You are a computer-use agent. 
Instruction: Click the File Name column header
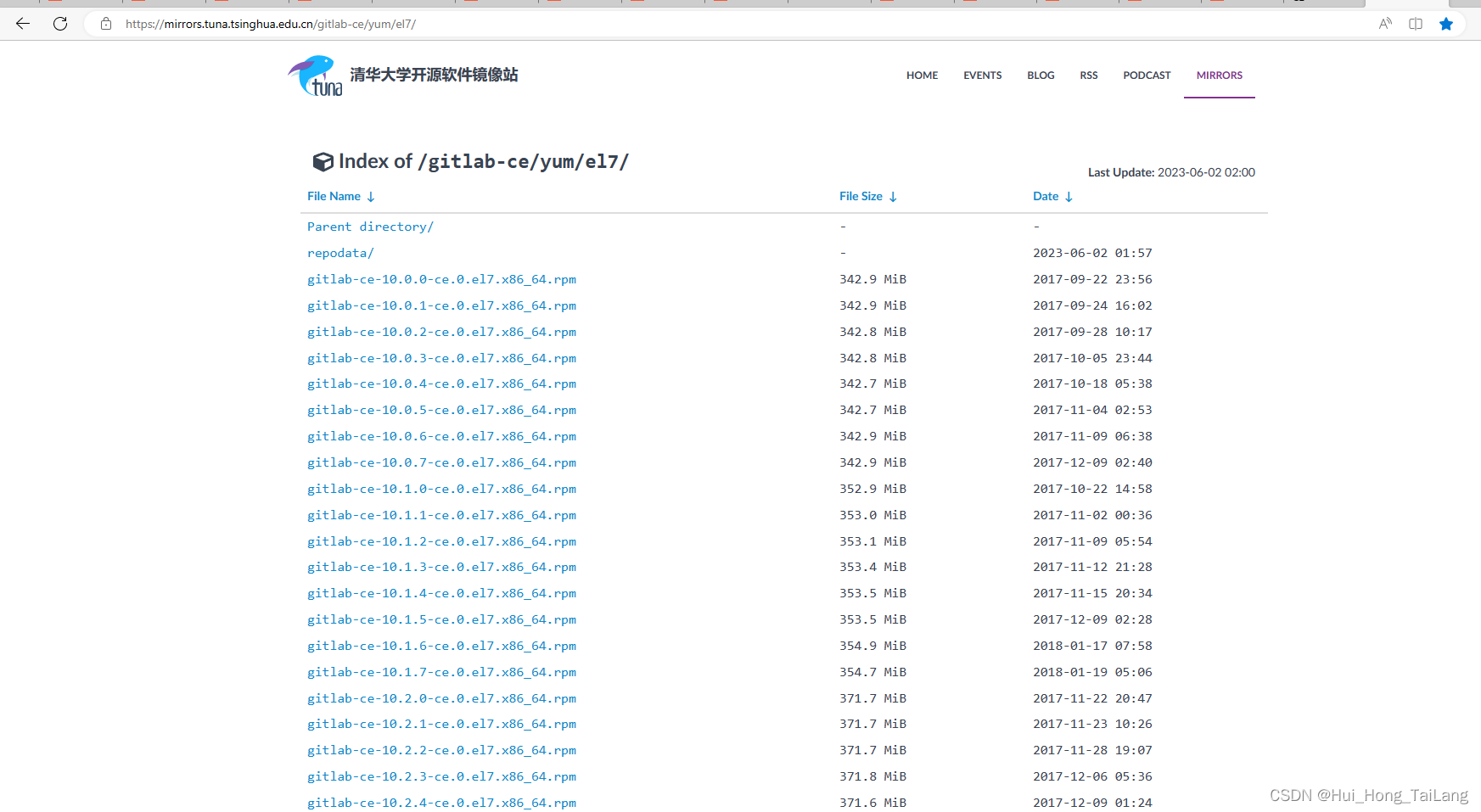coord(334,196)
